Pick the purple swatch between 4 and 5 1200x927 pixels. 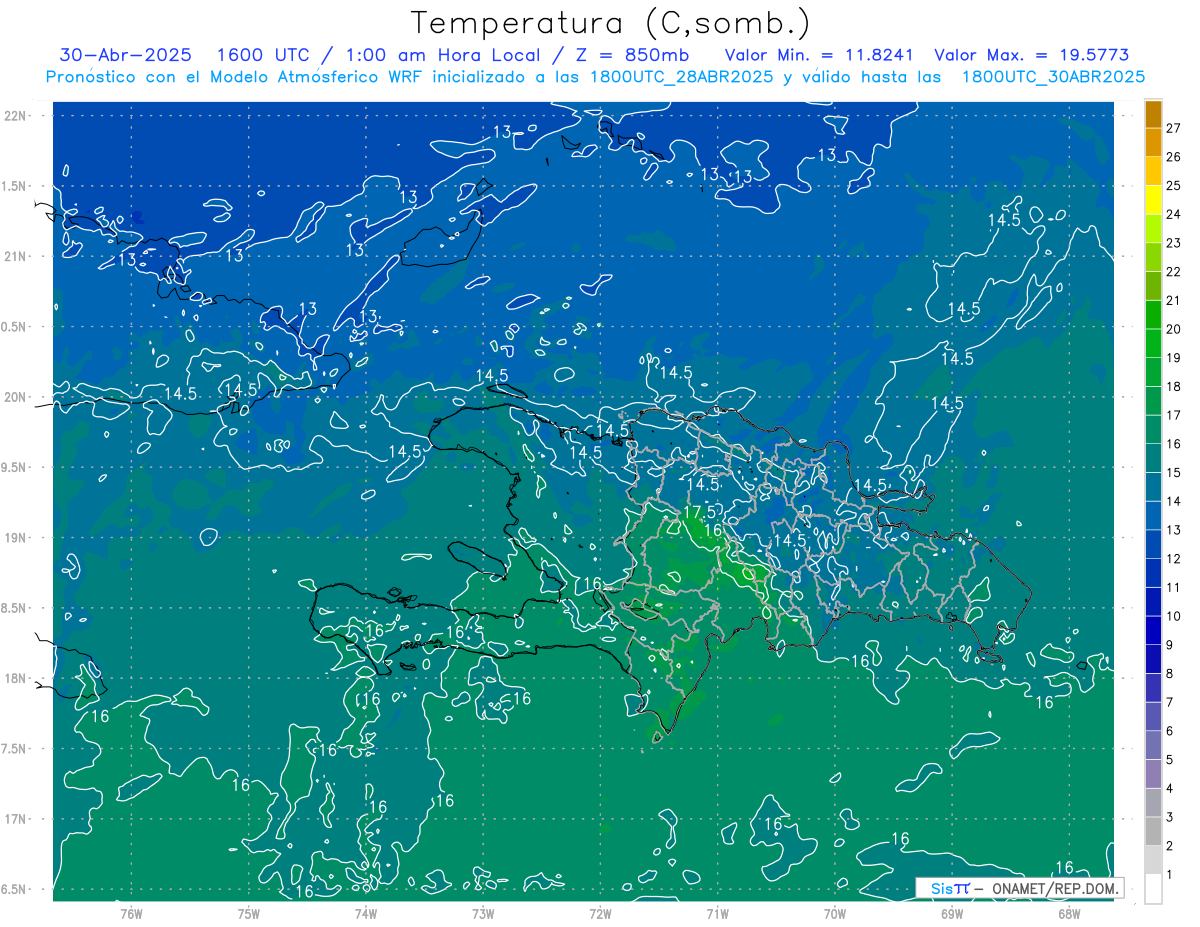(x=1153, y=774)
